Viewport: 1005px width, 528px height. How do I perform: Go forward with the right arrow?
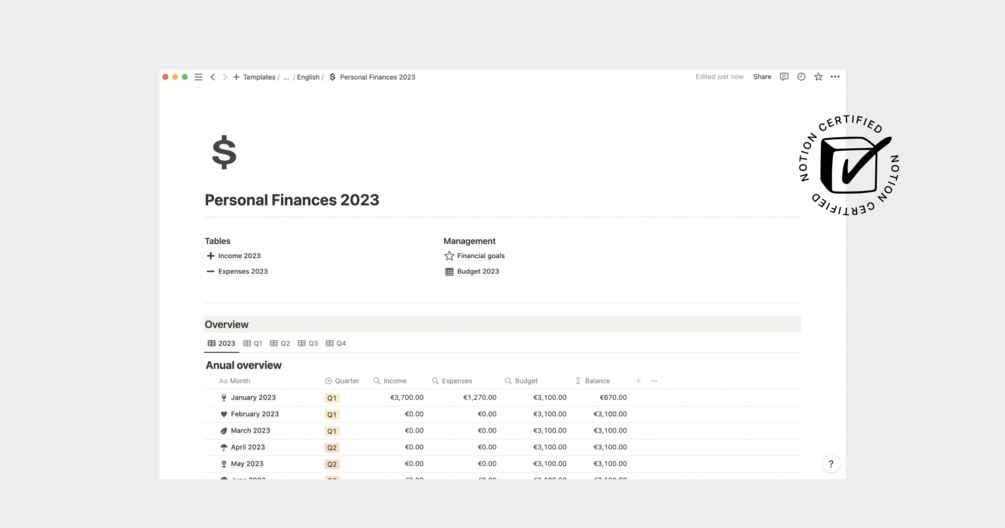click(x=224, y=77)
